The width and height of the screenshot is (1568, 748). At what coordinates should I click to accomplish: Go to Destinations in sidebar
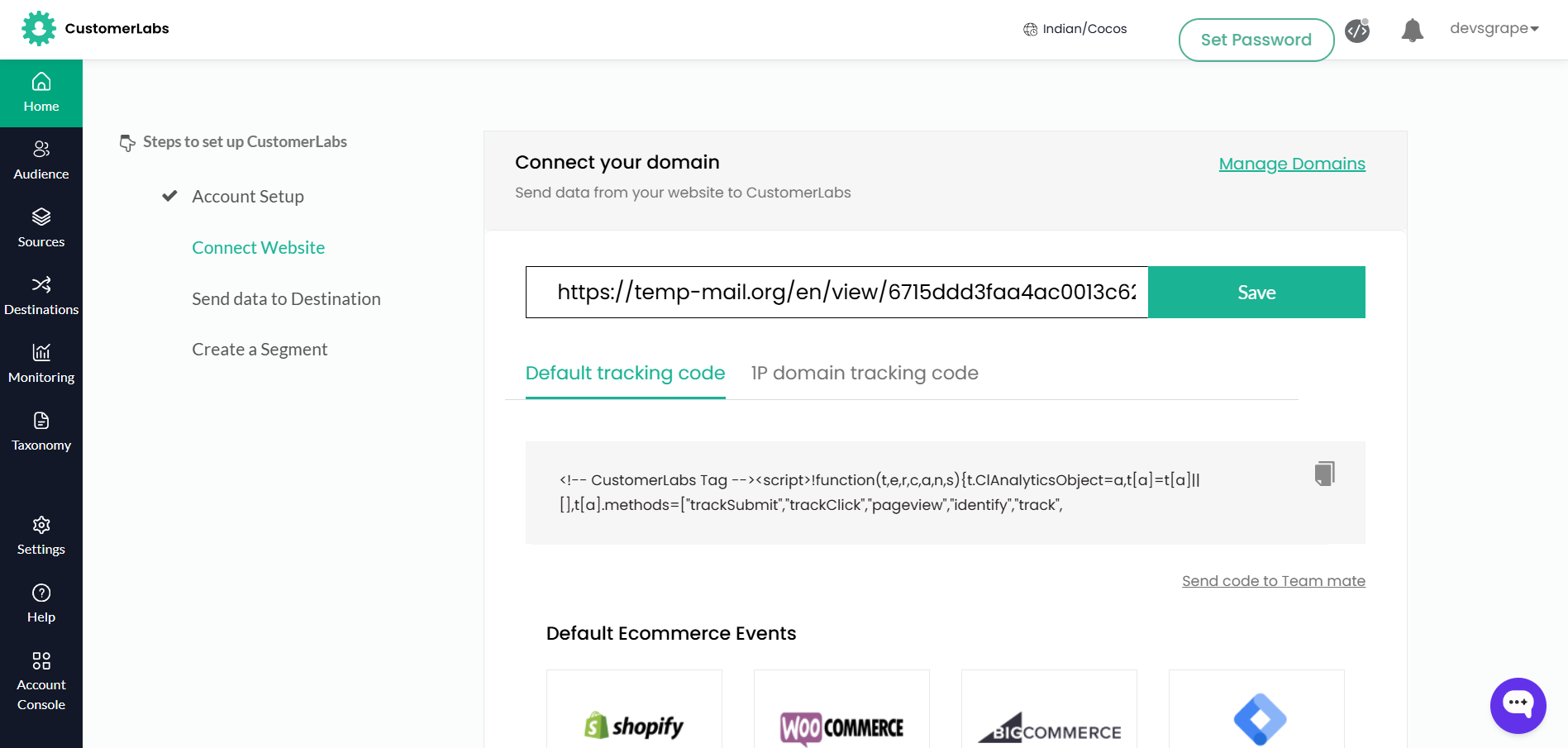pos(41,296)
